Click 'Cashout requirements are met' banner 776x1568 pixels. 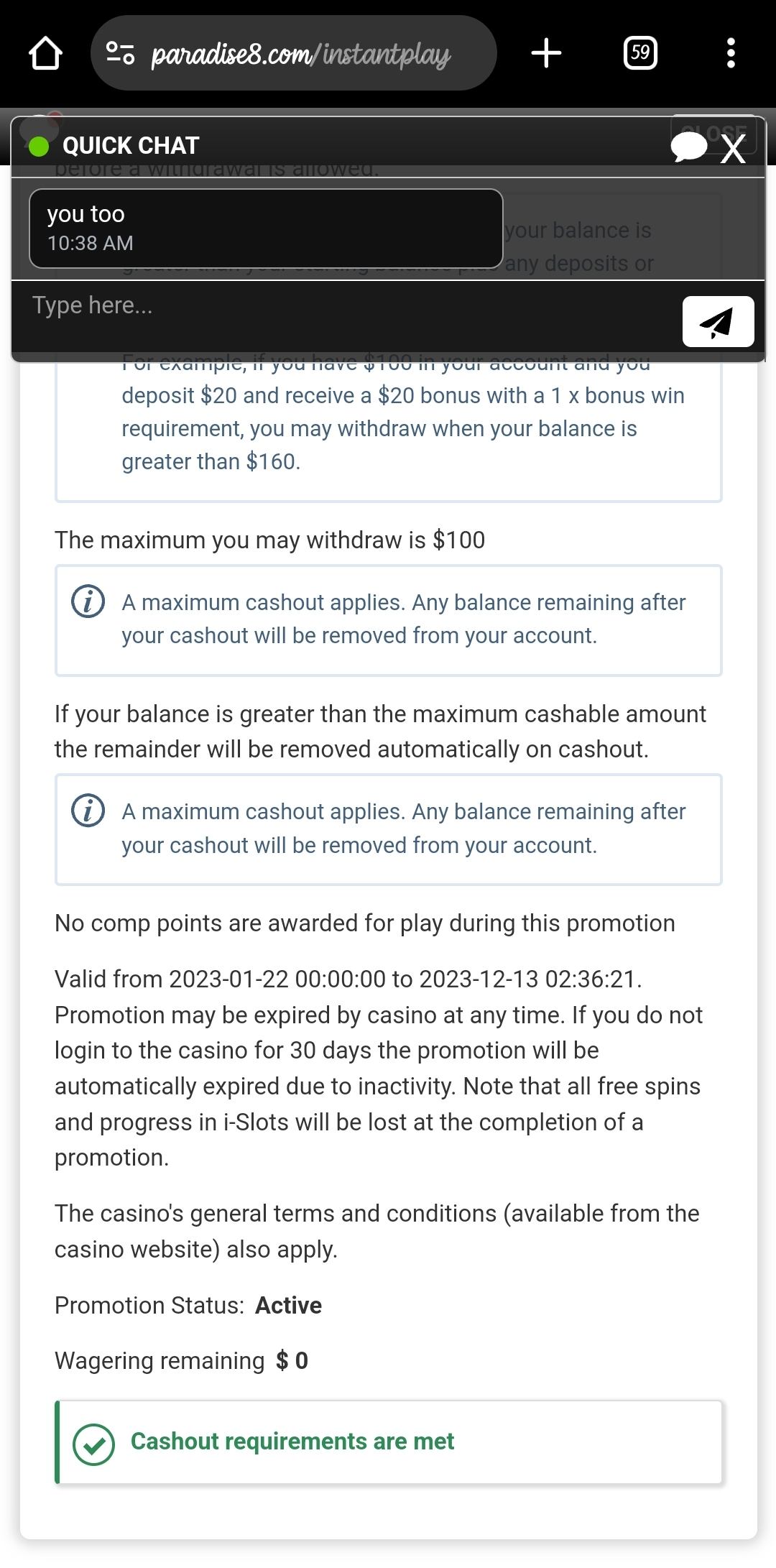coord(388,1442)
